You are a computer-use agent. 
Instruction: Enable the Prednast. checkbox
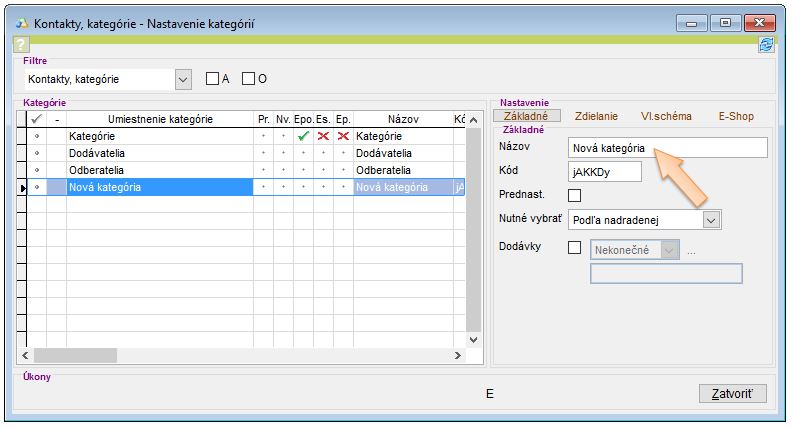pos(574,195)
